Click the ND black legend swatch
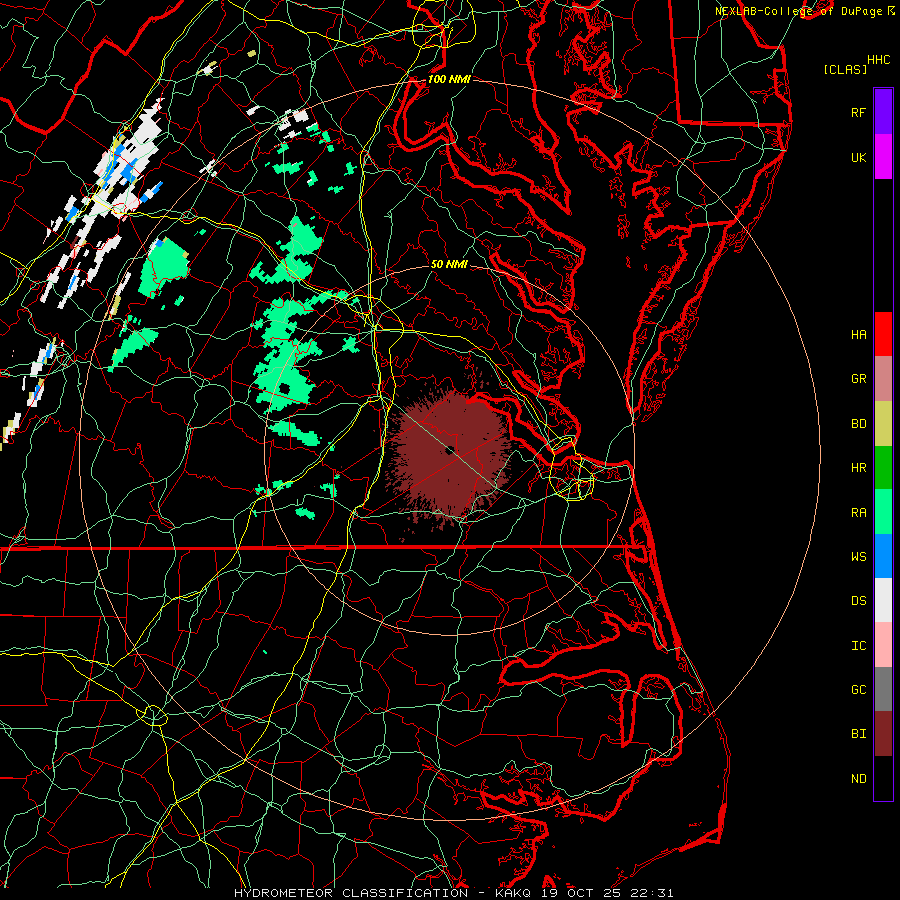The image size is (900, 900). (x=883, y=778)
